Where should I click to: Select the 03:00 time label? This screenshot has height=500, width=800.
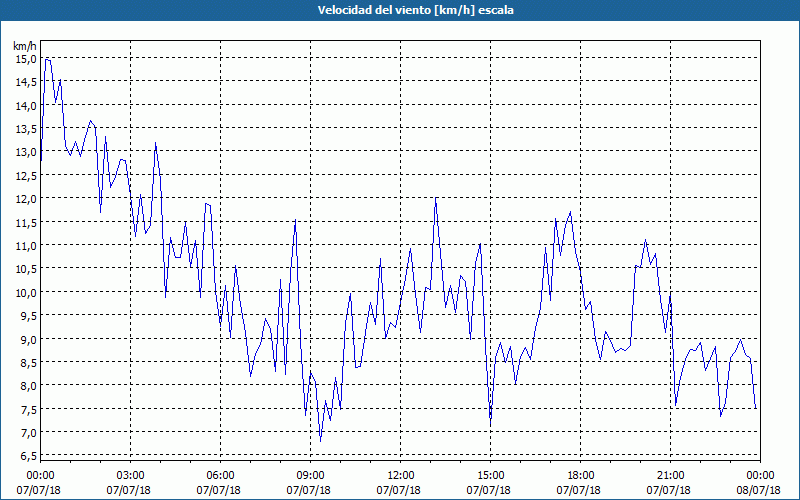[x=131, y=476]
